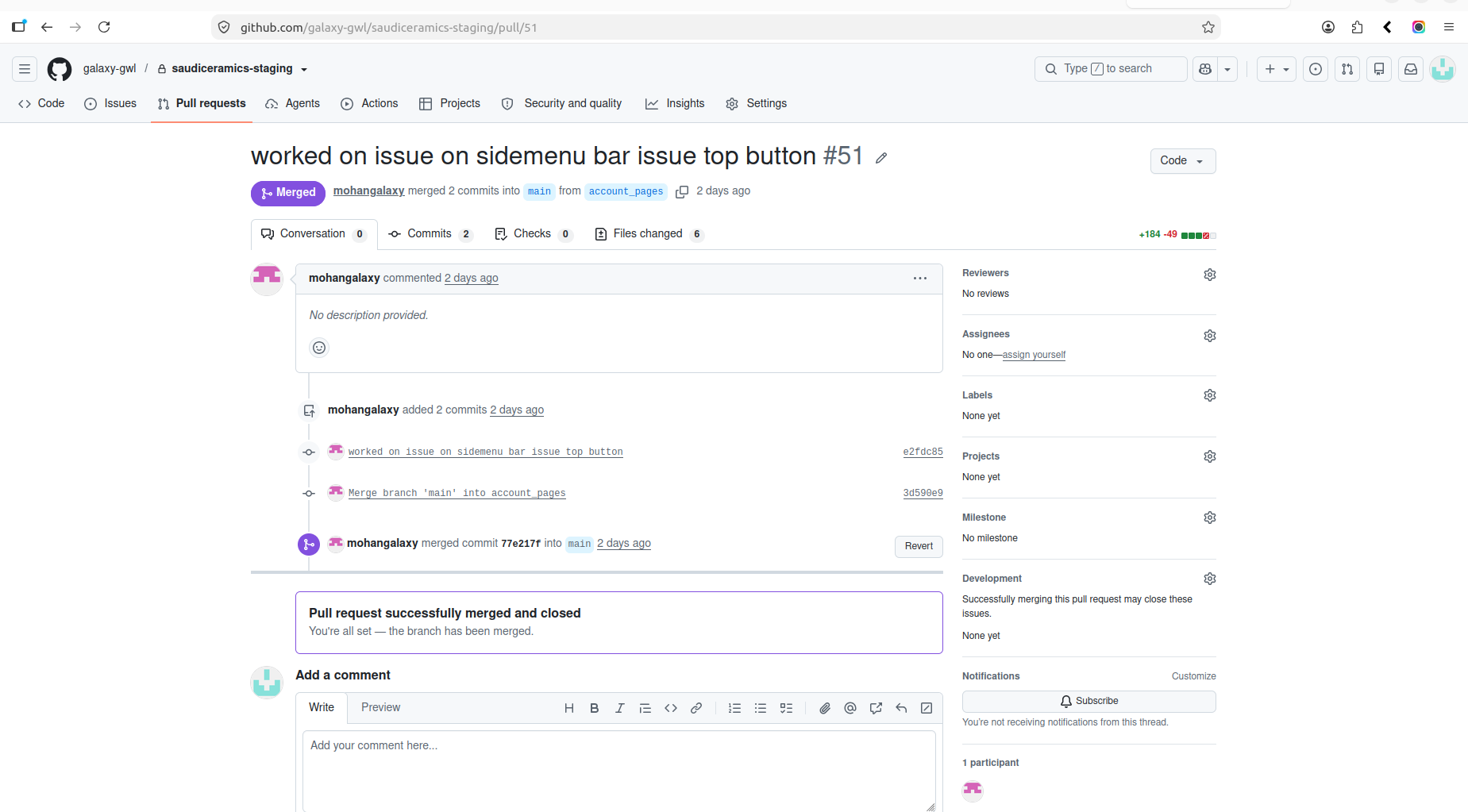Open the Reviewers settings gear
The width and height of the screenshot is (1468, 812).
click(1210, 275)
